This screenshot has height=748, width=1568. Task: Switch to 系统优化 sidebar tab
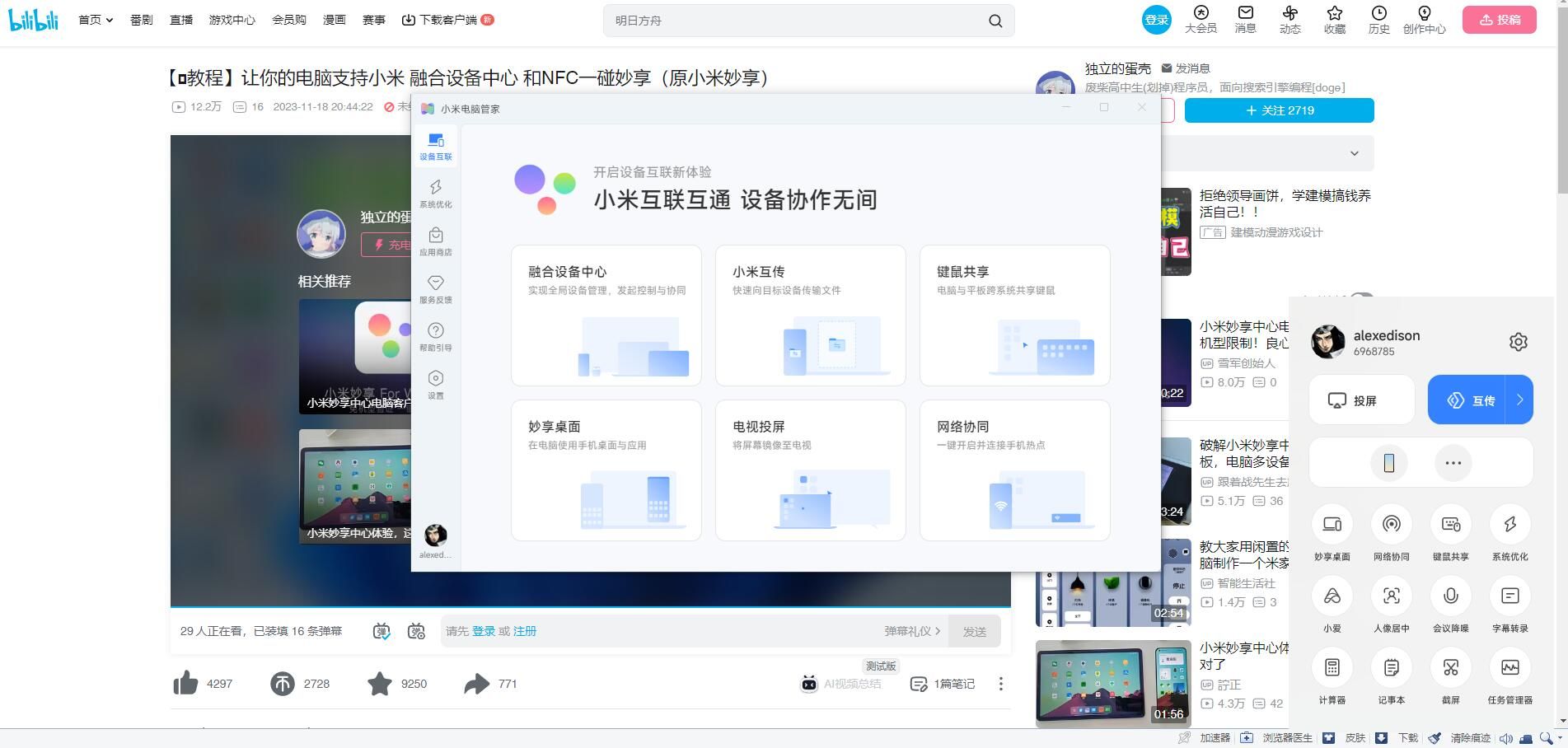pyautogui.click(x=435, y=194)
